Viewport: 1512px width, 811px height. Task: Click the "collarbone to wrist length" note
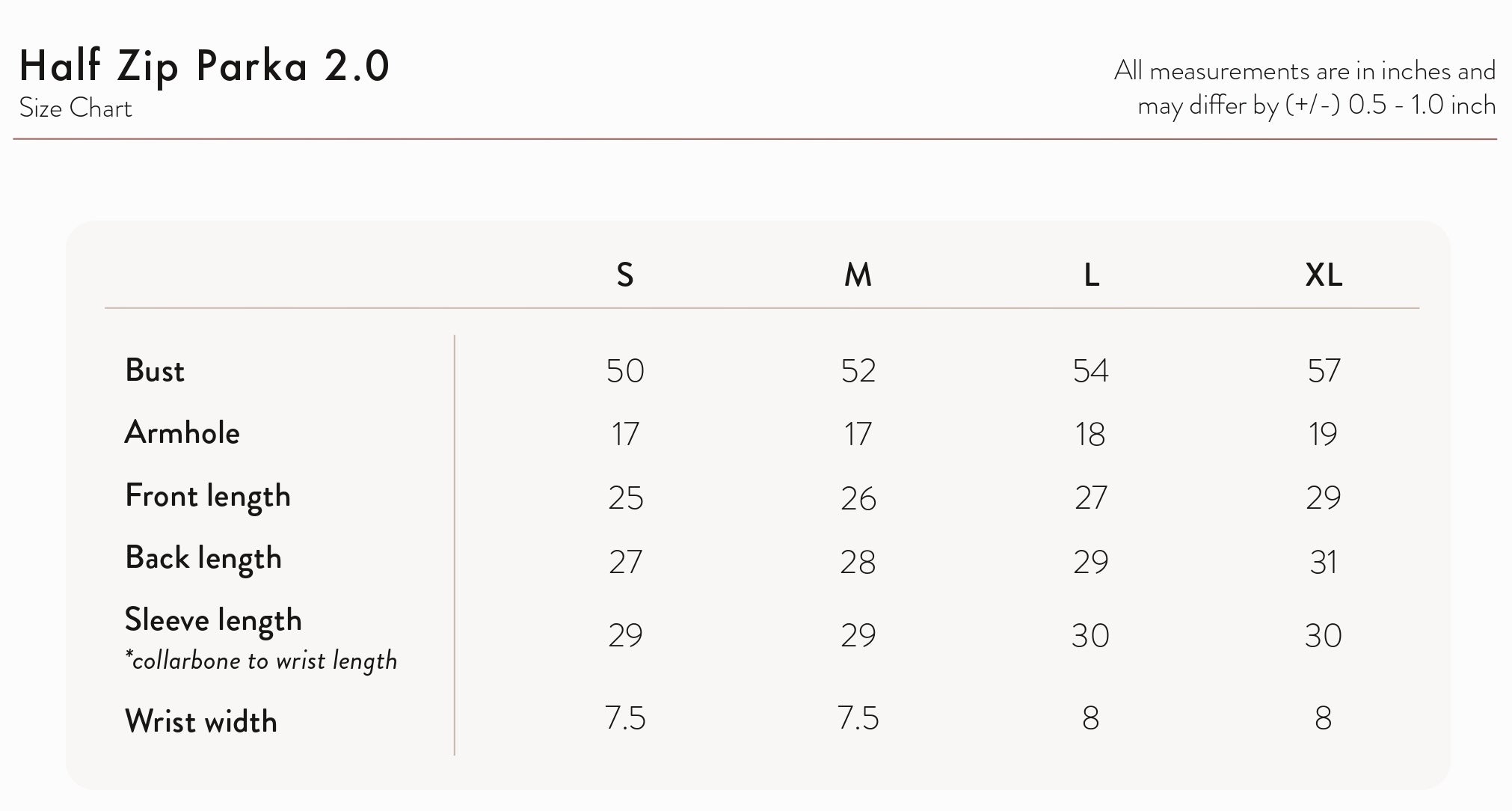(261, 661)
